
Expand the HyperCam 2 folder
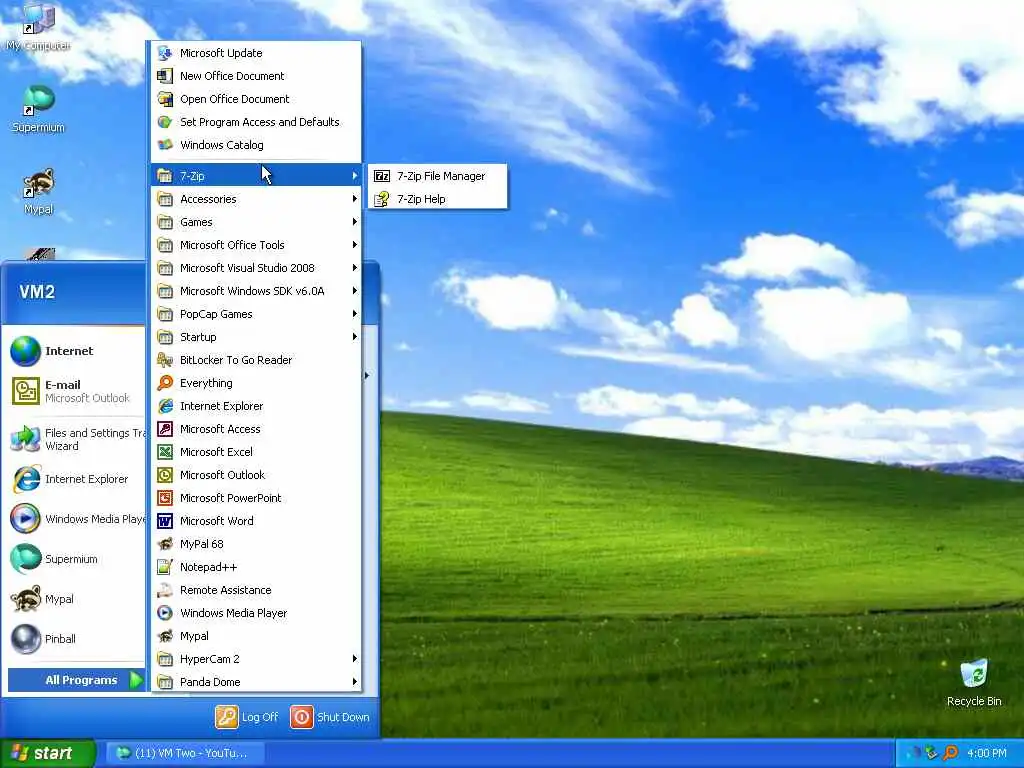point(256,658)
